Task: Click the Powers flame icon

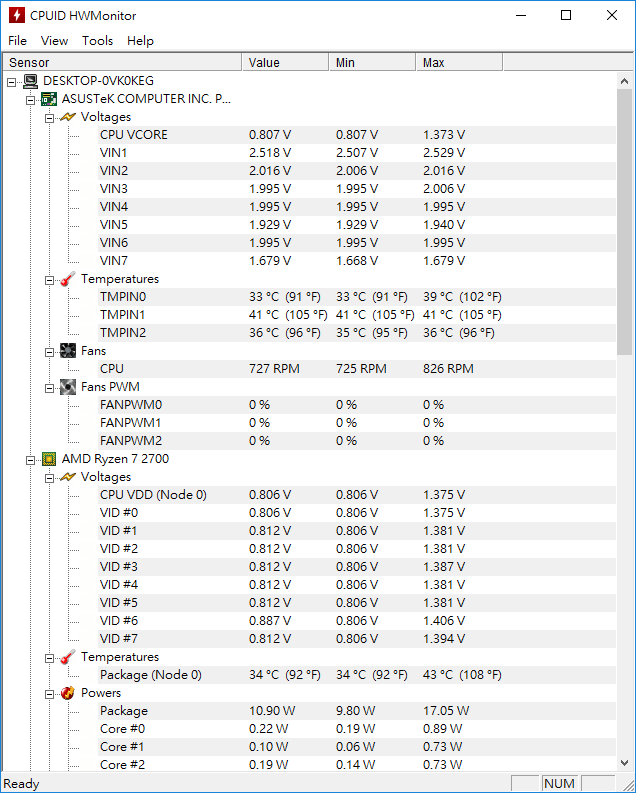Action: [68, 693]
